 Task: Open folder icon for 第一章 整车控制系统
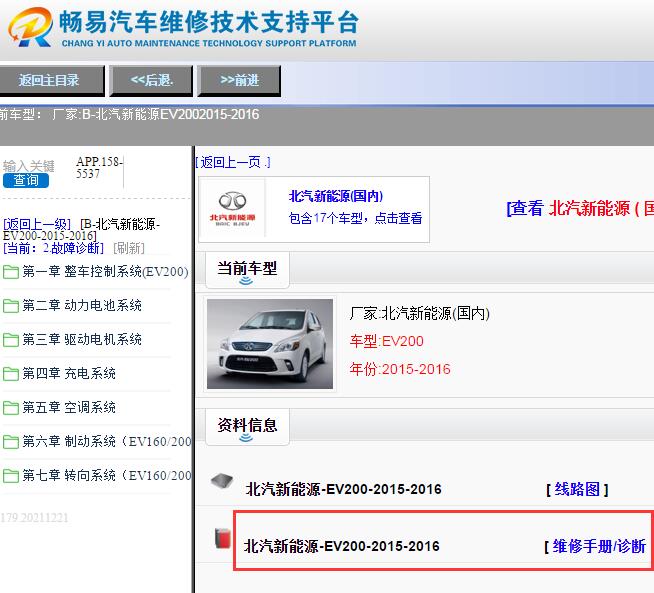pyautogui.click(x=10, y=272)
